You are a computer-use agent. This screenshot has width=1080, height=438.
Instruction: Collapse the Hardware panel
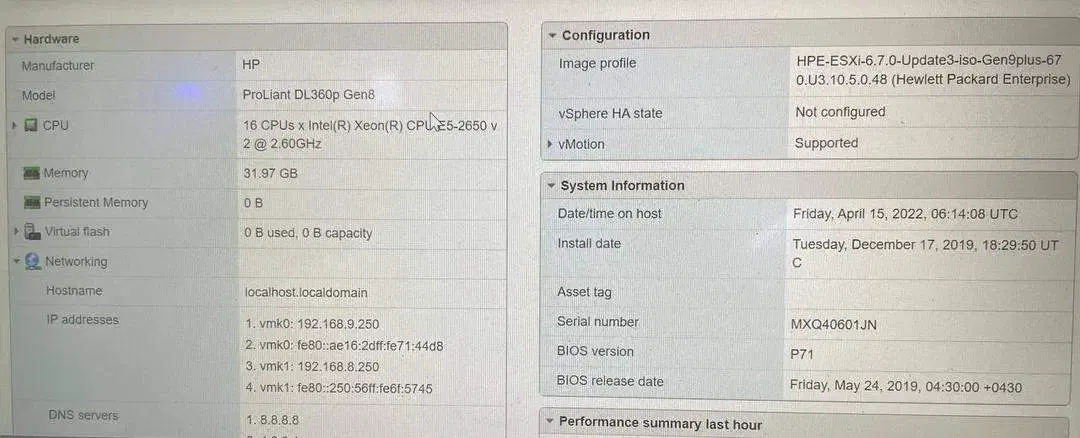pyautogui.click(x=14, y=39)
